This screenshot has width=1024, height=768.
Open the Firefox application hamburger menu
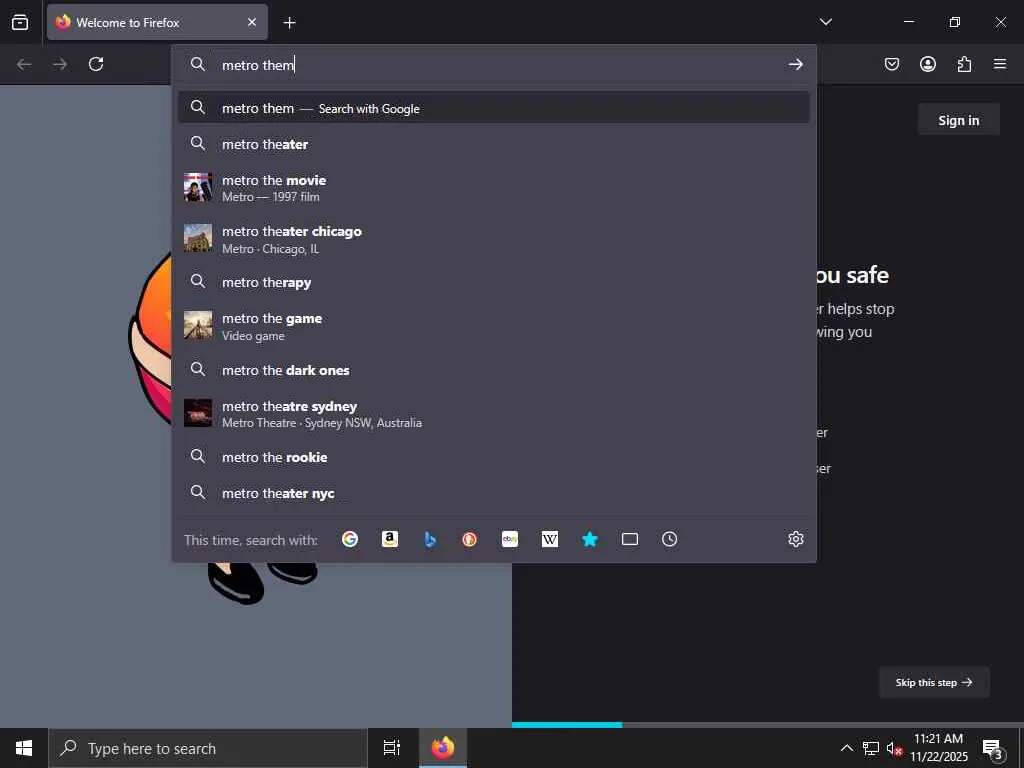(x=1000, y=64)
